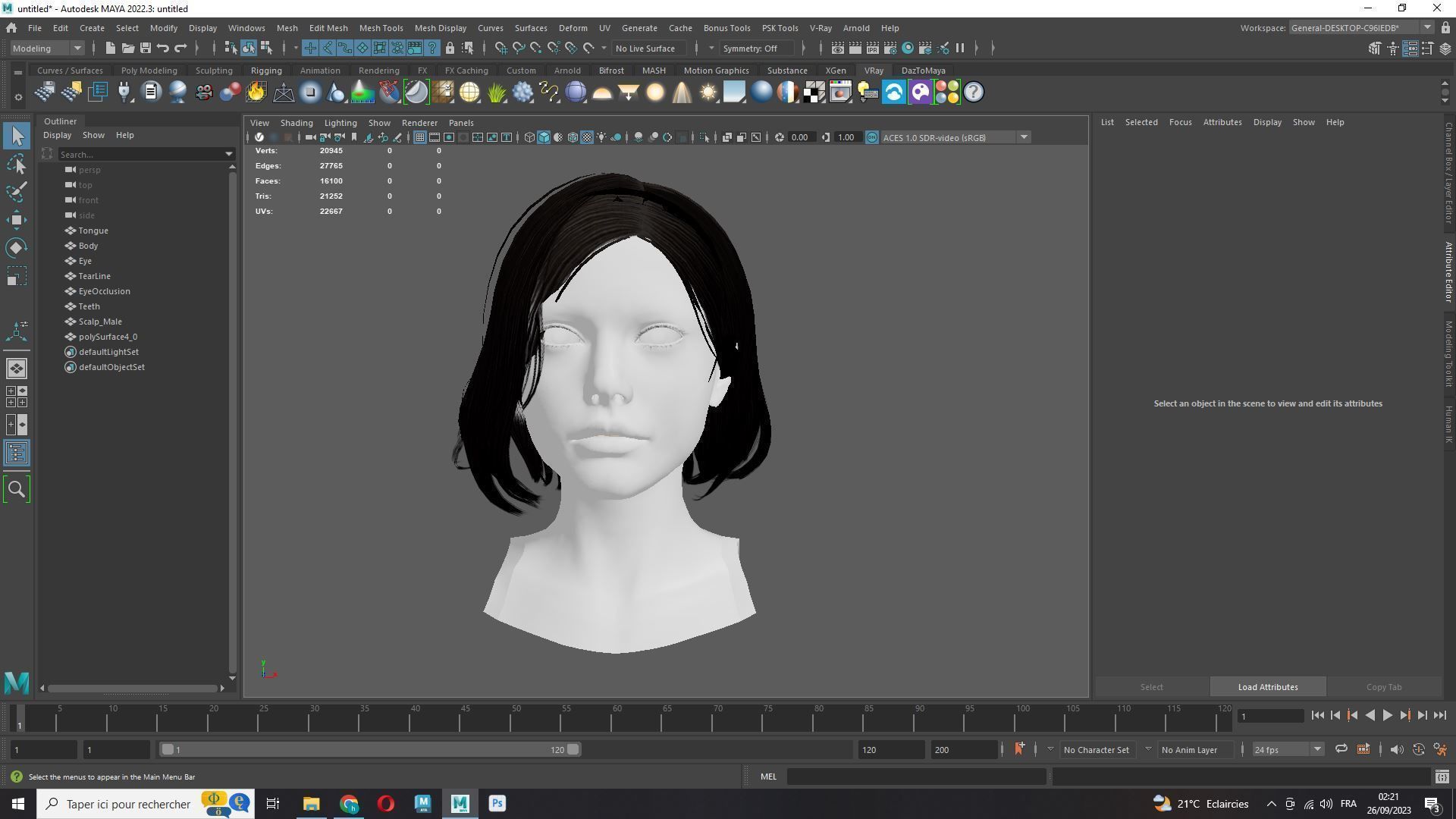Click the Save Scene disk icon
This screenshot has width=1456, height=819.
click(x=145, y=48)
